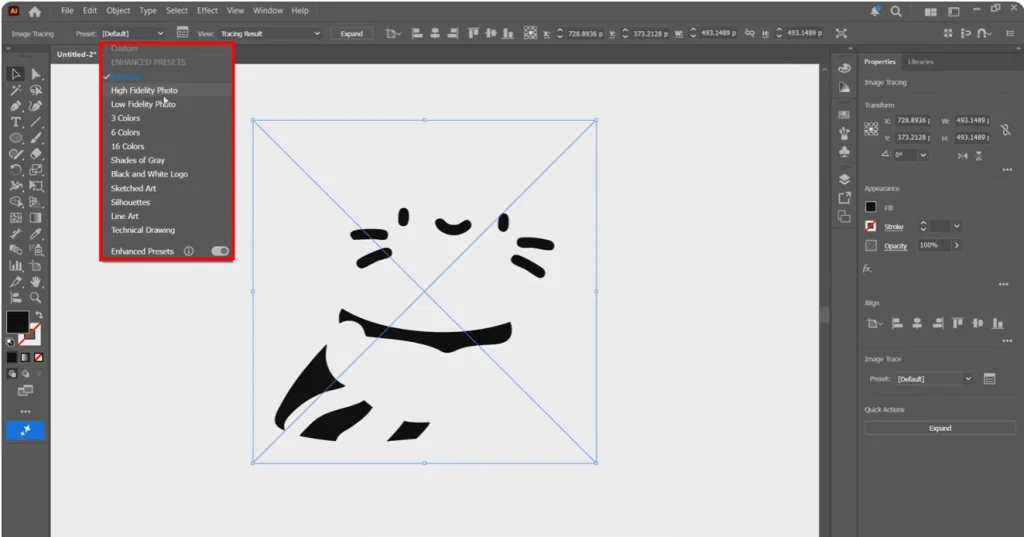Select the Column Graph tool
Image resolution: width=1024 pixels, height=537 pixels.
16,266
